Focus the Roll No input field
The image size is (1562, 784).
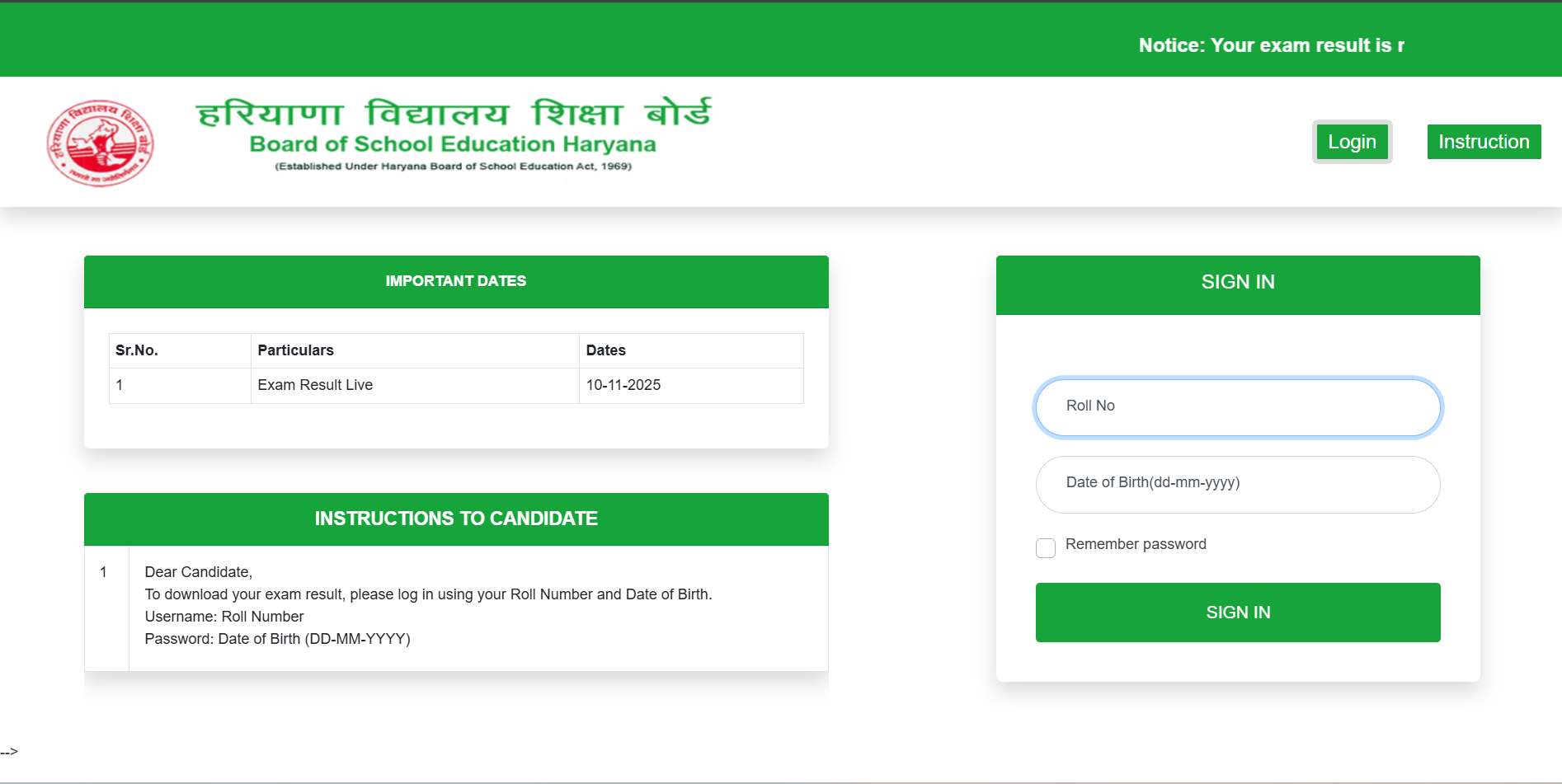pyautogui.click(x=1237, y=406)
